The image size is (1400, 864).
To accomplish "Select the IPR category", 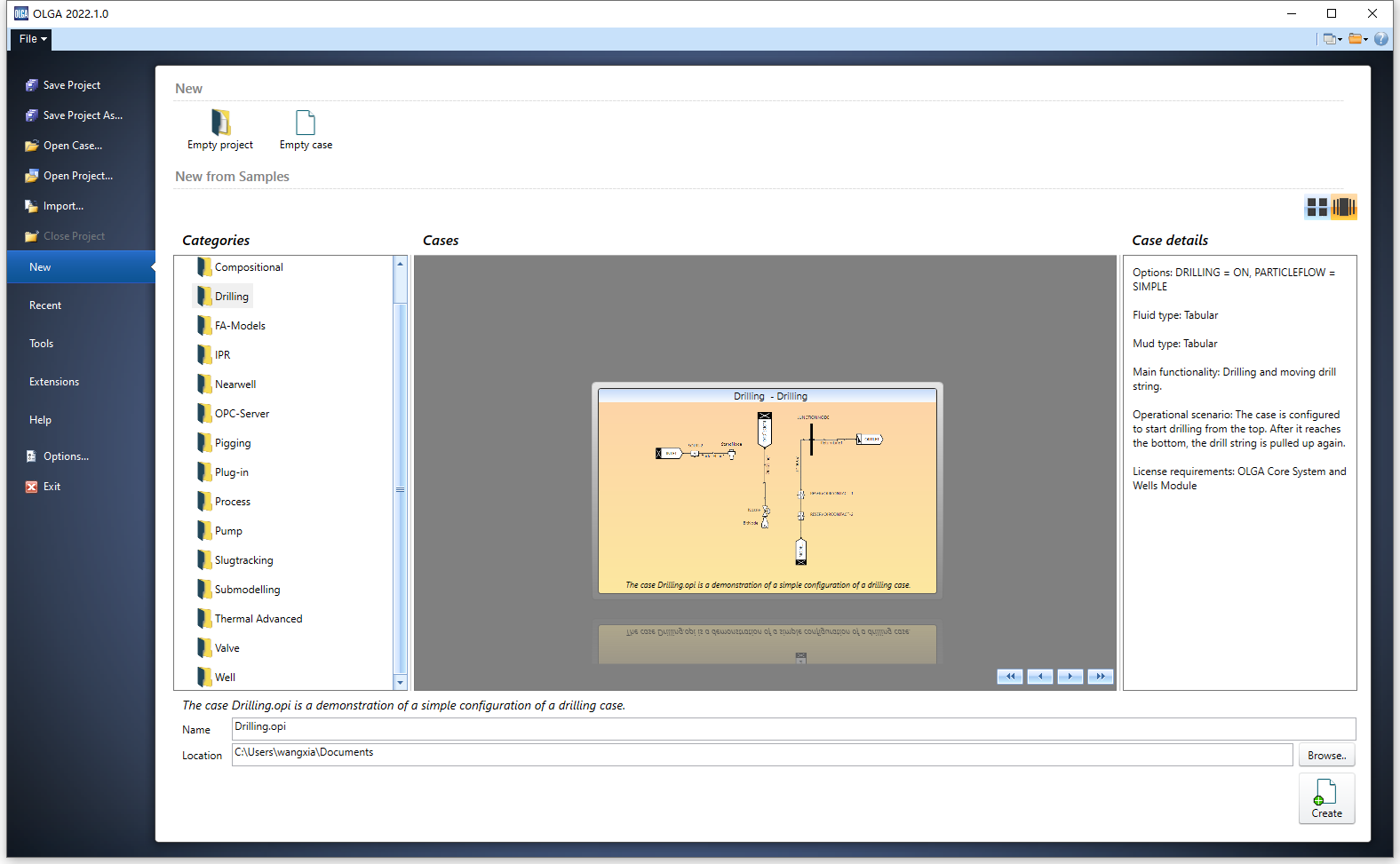I will [x=213, y=355].
